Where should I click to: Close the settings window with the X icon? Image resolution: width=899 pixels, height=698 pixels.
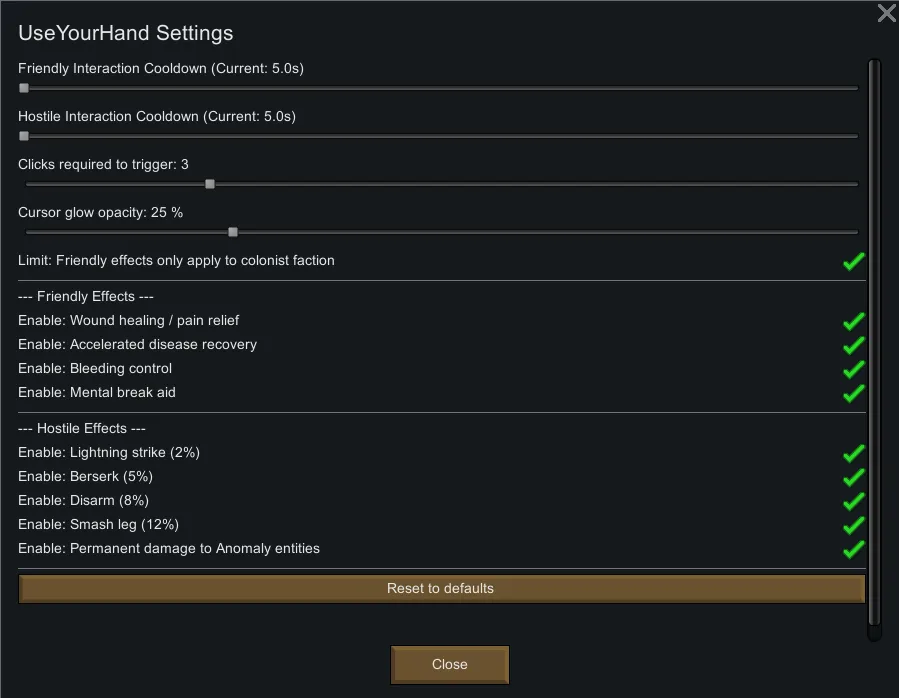[x=886, y=13]
